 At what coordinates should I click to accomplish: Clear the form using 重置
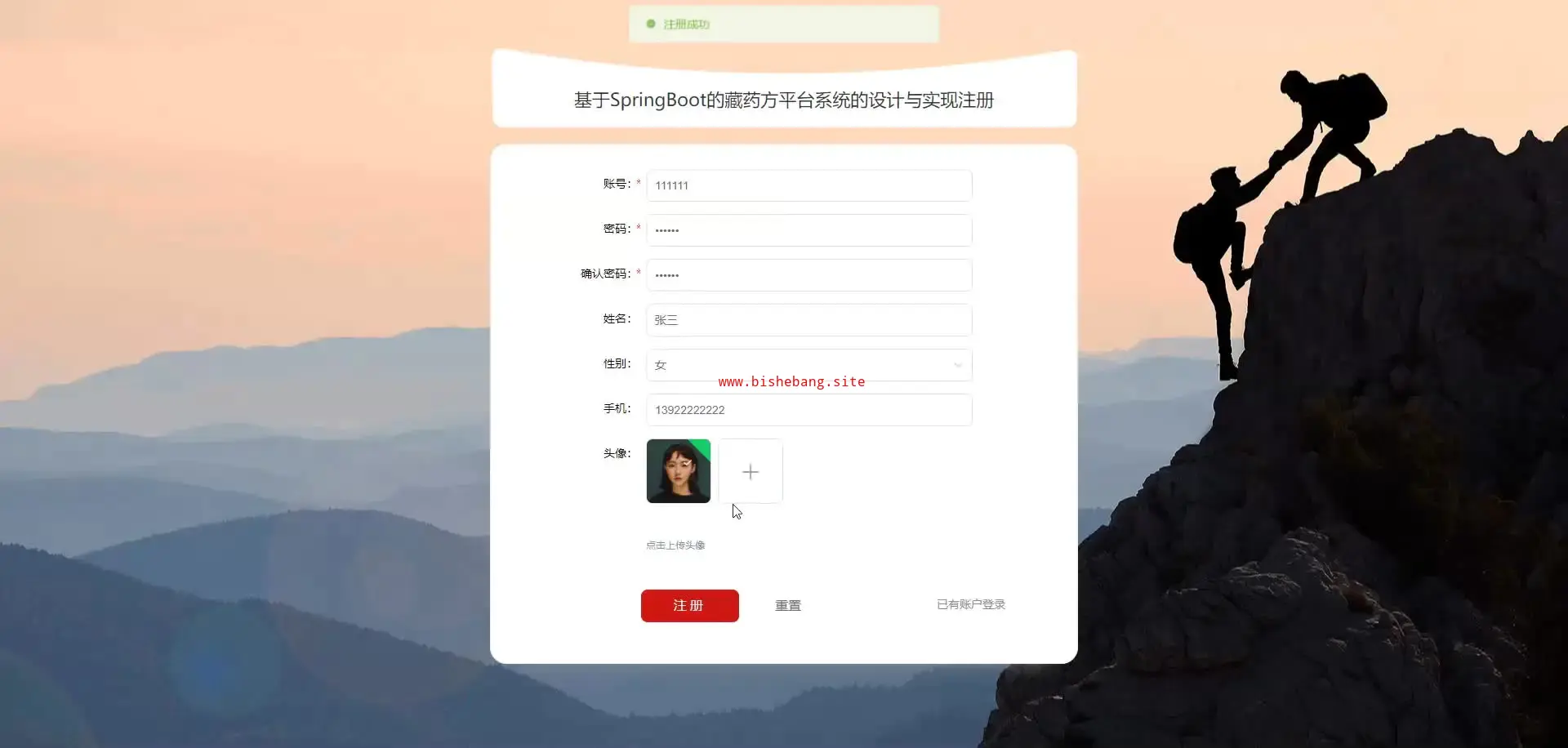(x=788, y=605)
